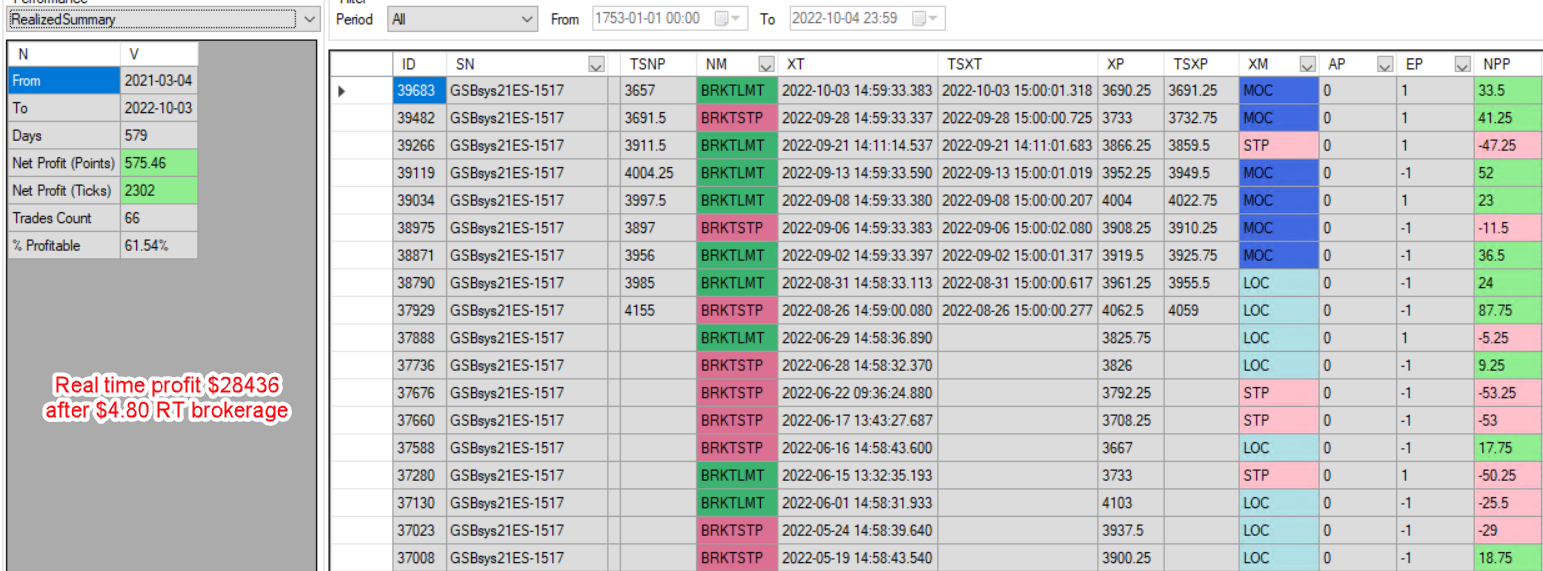Open the From date calendar picker
Image resolution: width=1543 pixels, height=571 pixels.
click(729, 19)
